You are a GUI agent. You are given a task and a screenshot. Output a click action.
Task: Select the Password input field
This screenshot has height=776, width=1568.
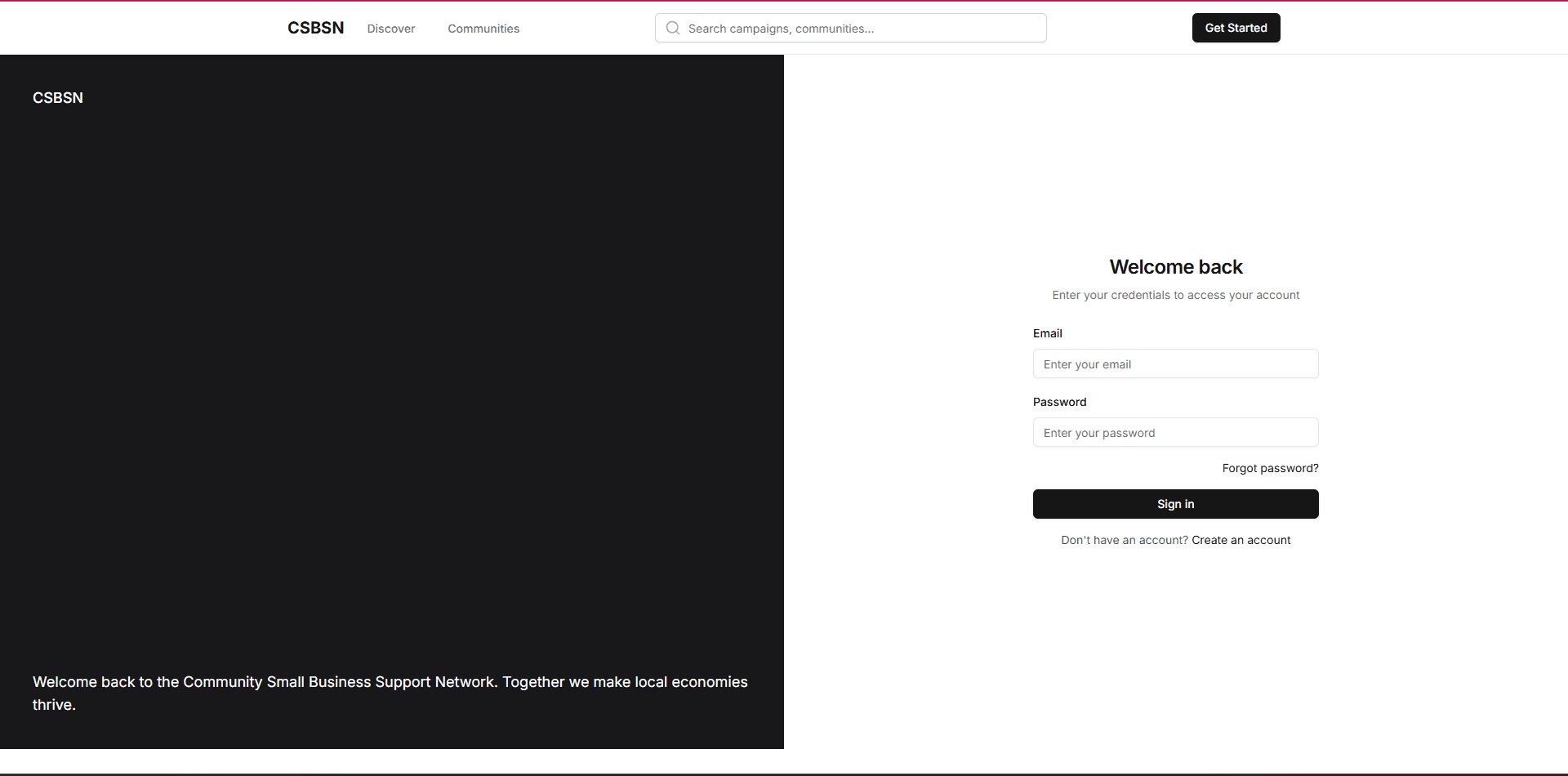pyautogui.click(x=1176, y=432)
